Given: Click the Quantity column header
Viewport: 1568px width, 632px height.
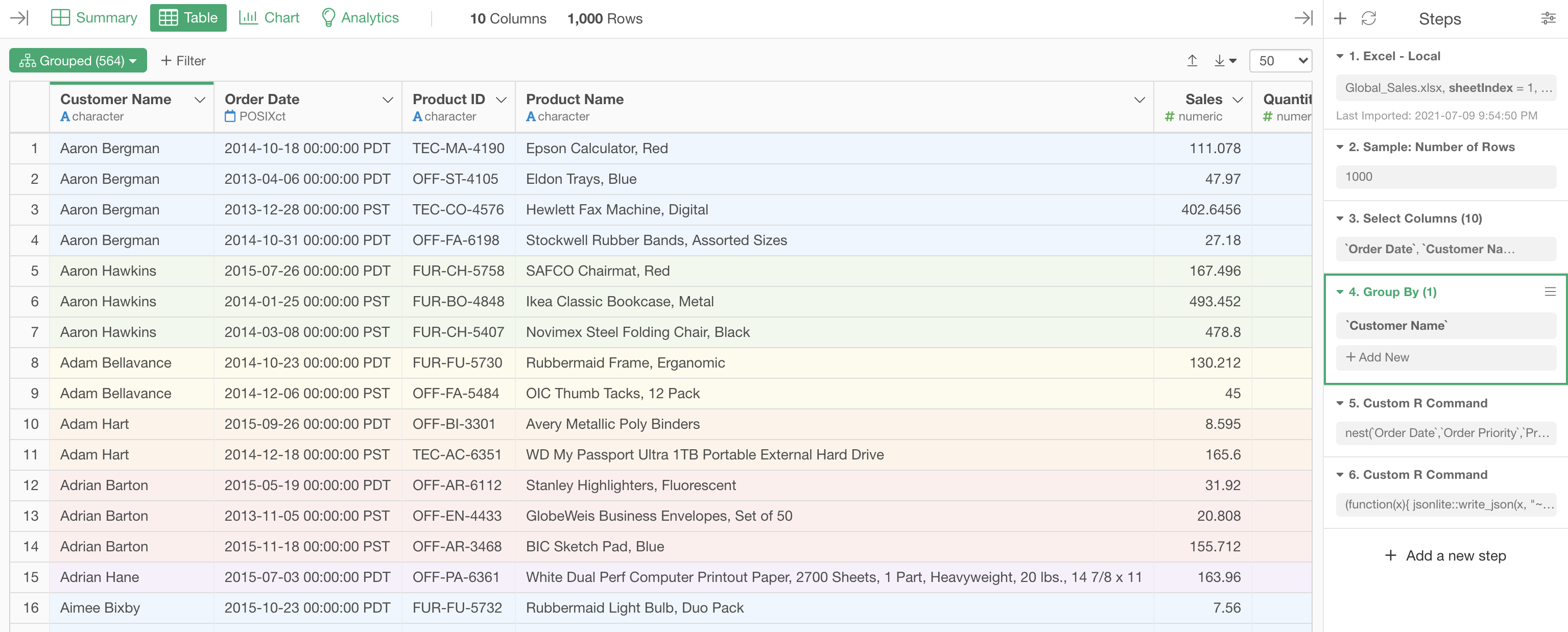Looking at the screenshot, I should tap(1282, 107).
